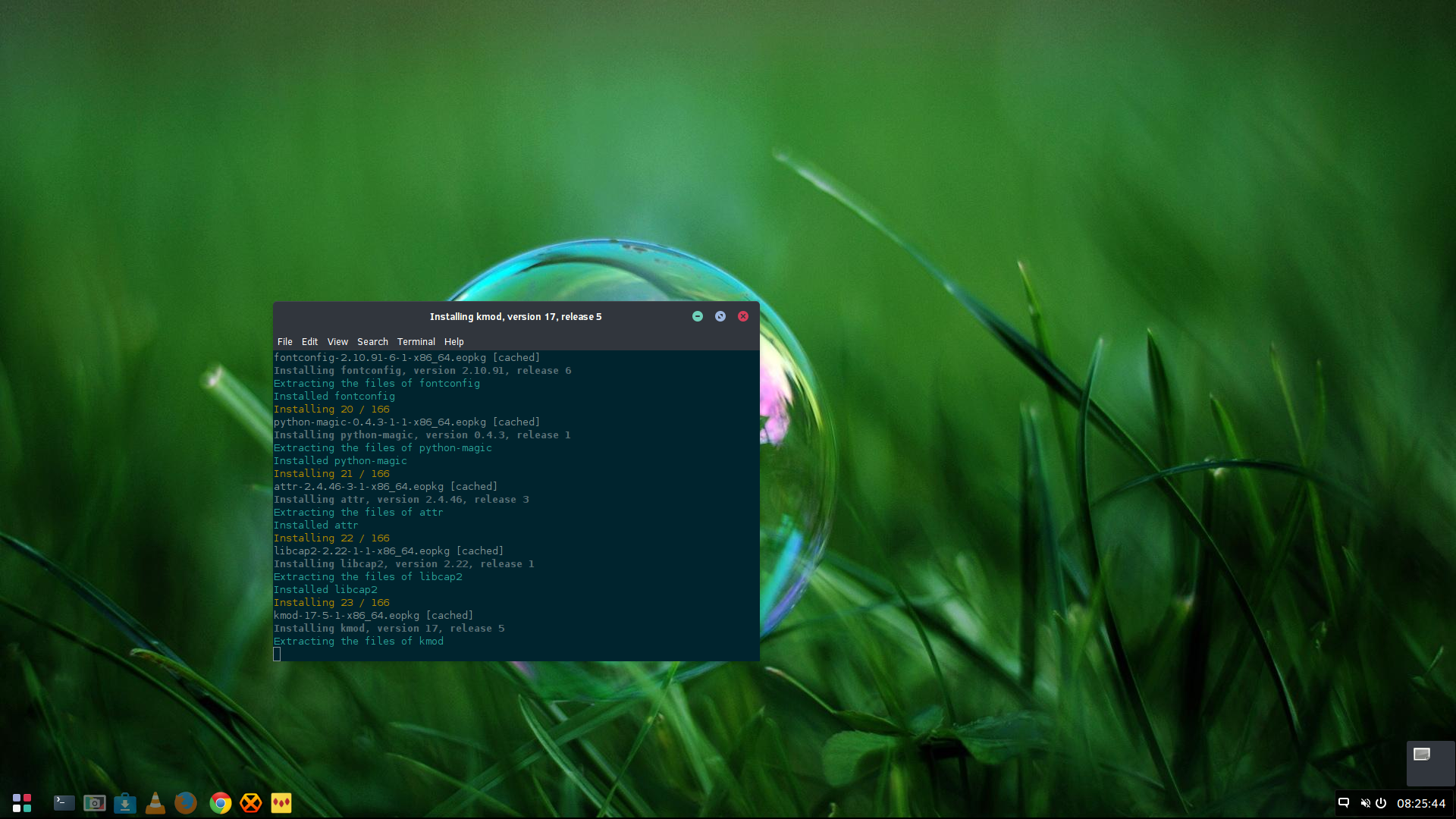Open the power menu icon
Viewport: 1456px width, 819px height.
tap(1381, 803)
